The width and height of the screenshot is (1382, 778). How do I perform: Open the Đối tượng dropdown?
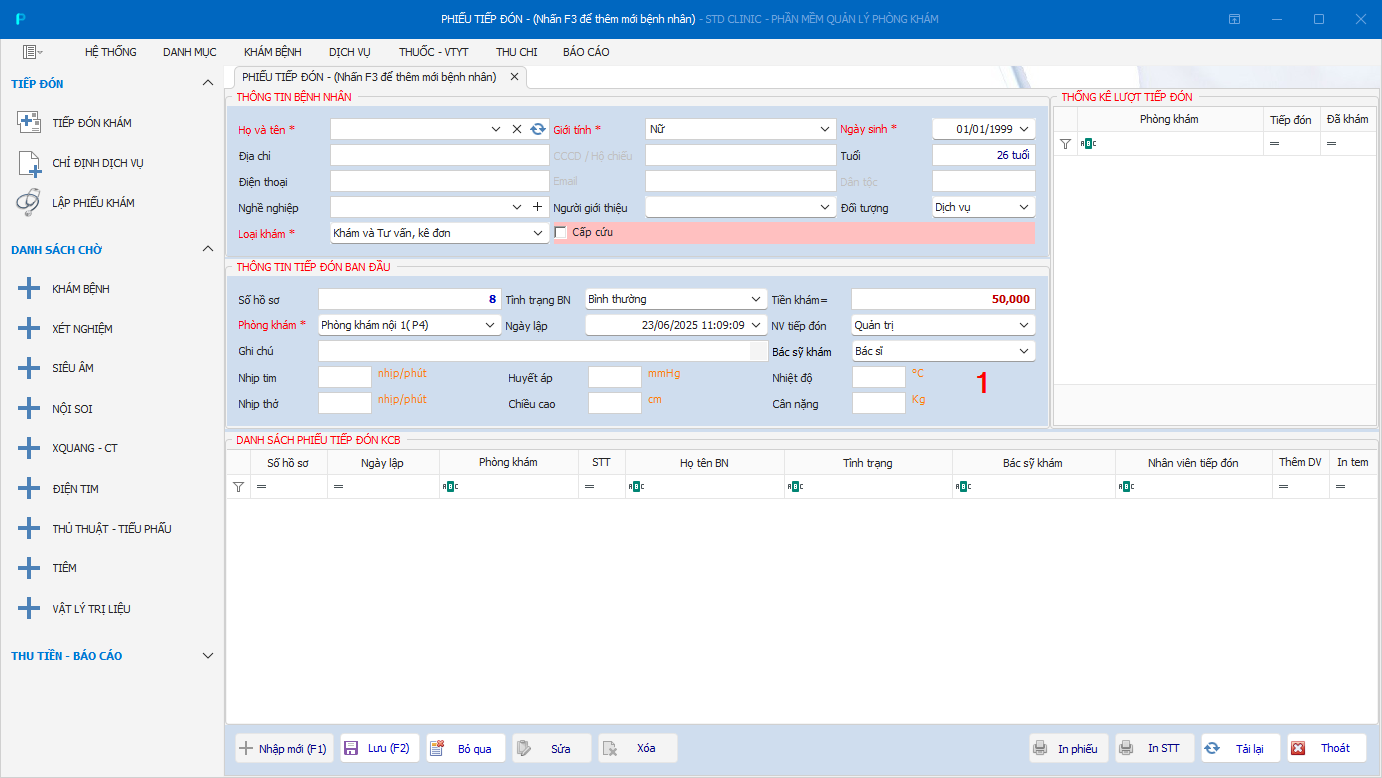pos(1024,207)
